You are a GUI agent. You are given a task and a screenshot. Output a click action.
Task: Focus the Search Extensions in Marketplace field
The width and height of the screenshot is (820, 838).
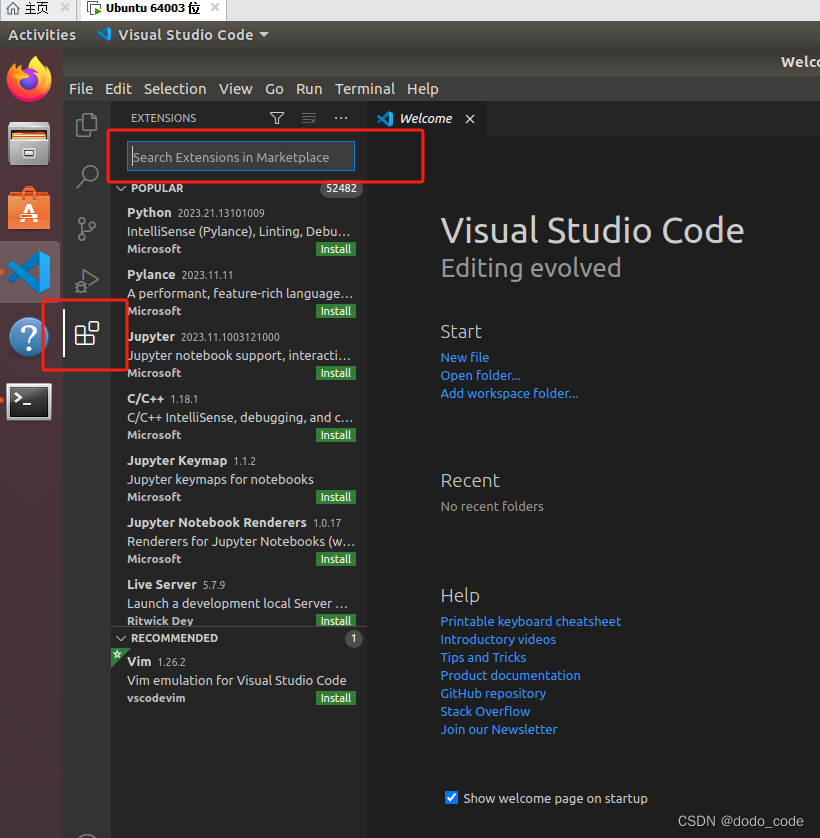pos(241,157)
